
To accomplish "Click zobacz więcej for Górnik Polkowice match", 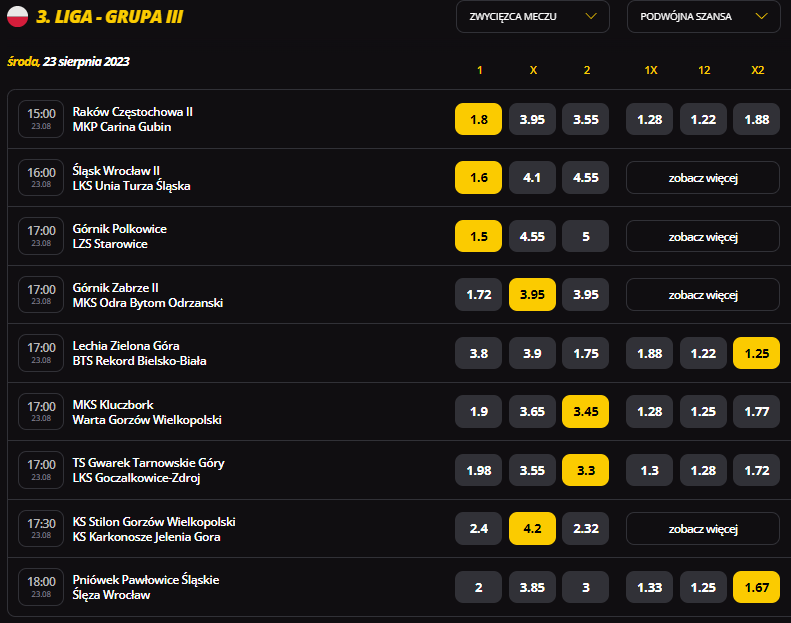I will pos(702,236).
